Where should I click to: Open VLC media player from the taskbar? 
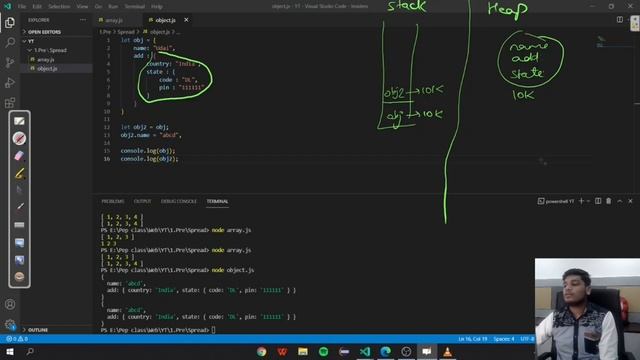(x=447, y=351)
